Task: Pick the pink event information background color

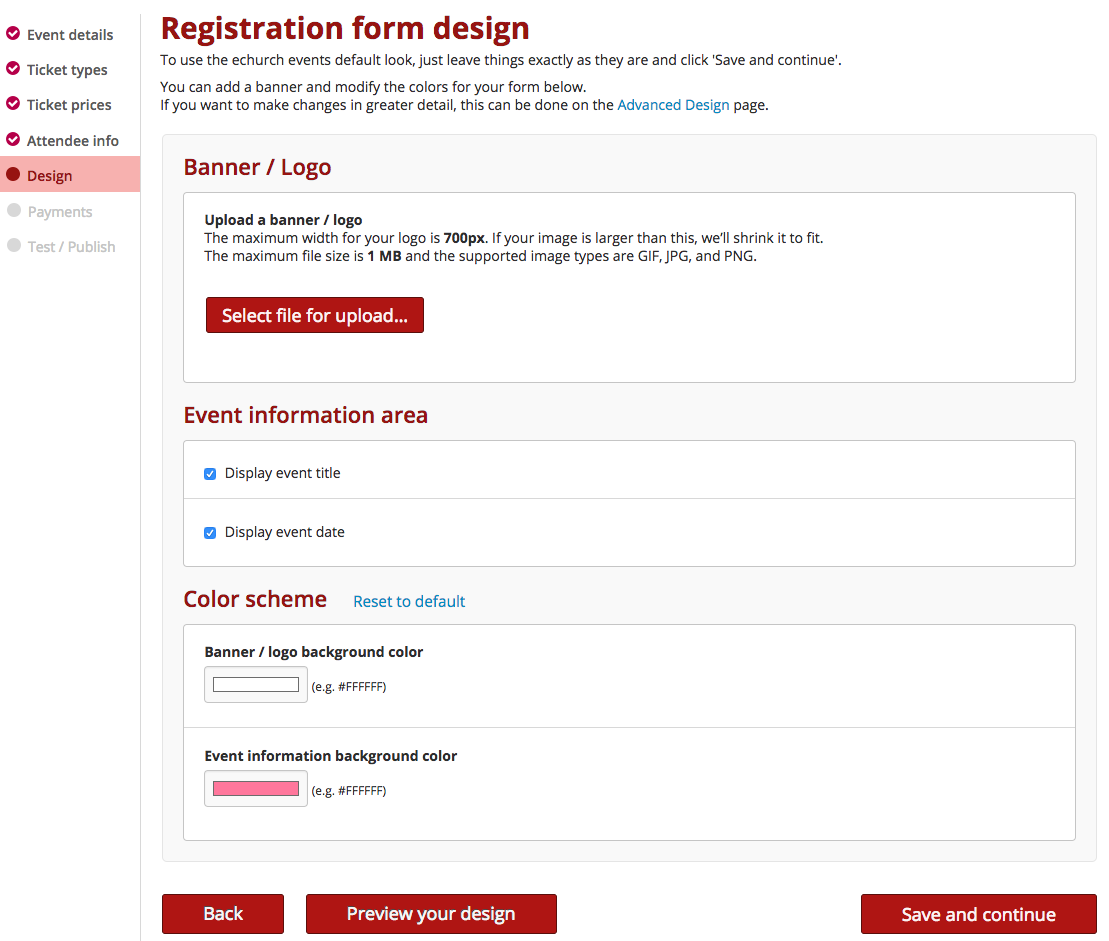Action: coord(256,789)
